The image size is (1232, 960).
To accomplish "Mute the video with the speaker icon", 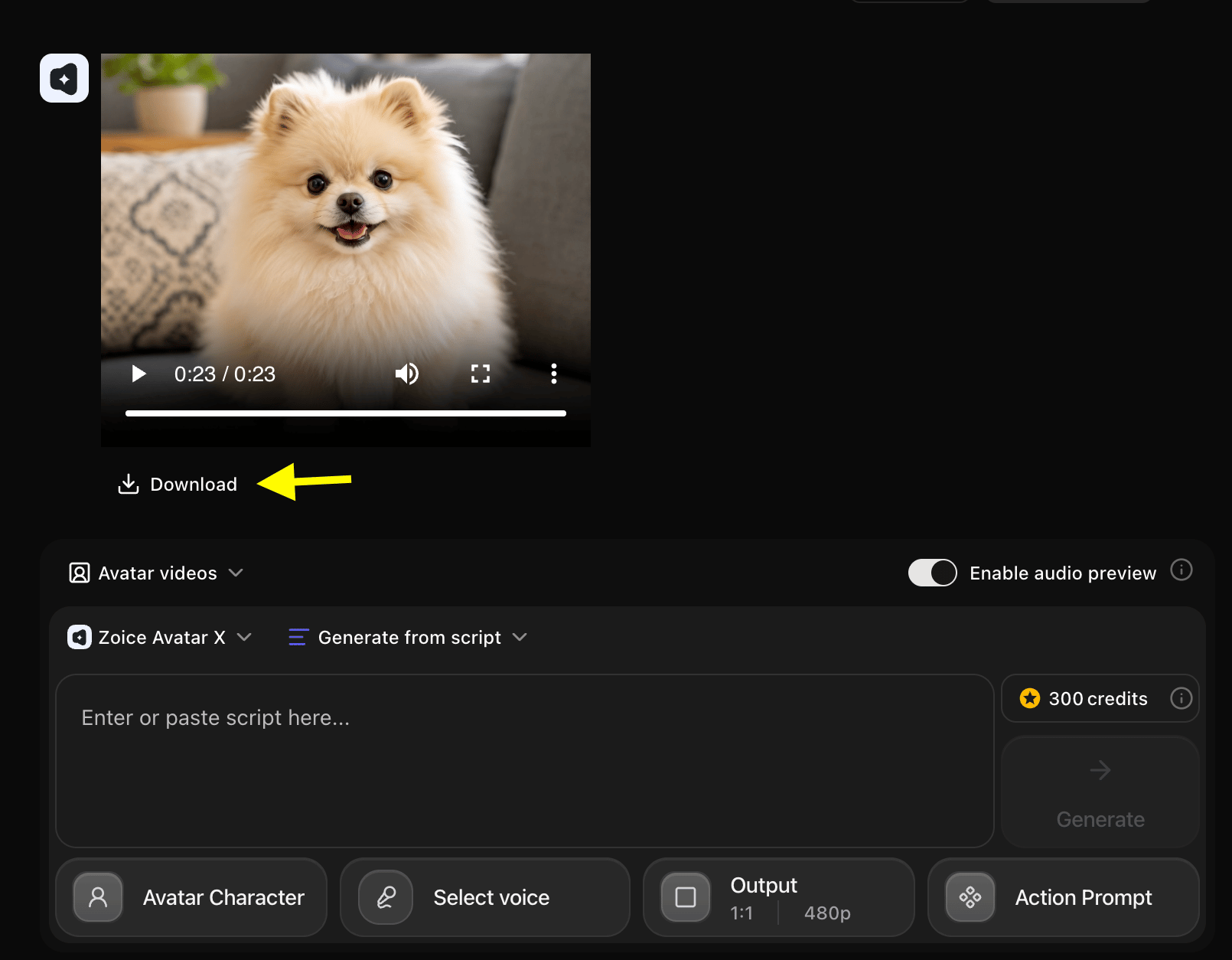I will tap(407, 374).
